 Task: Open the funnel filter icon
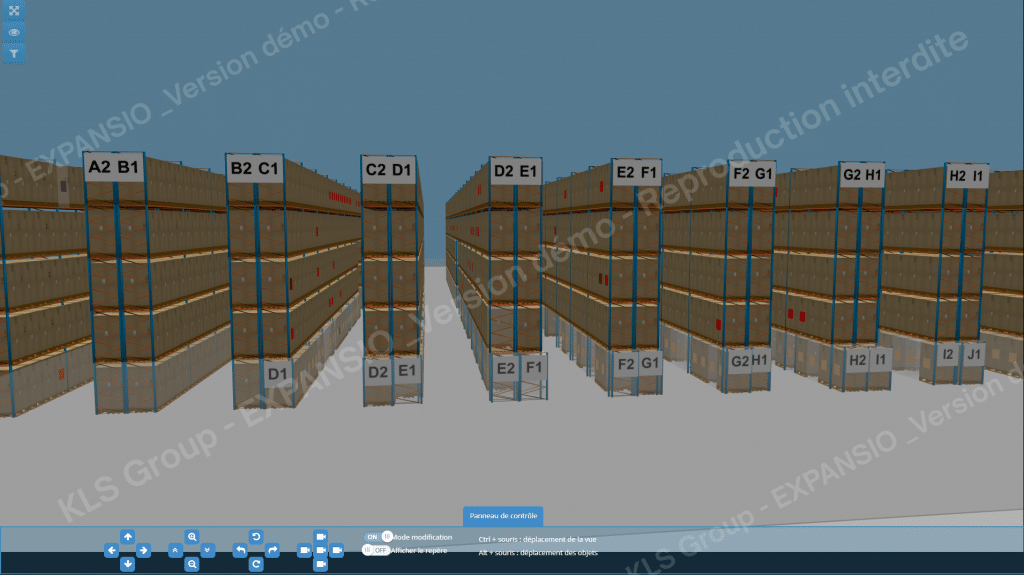(x=14, y=54)
